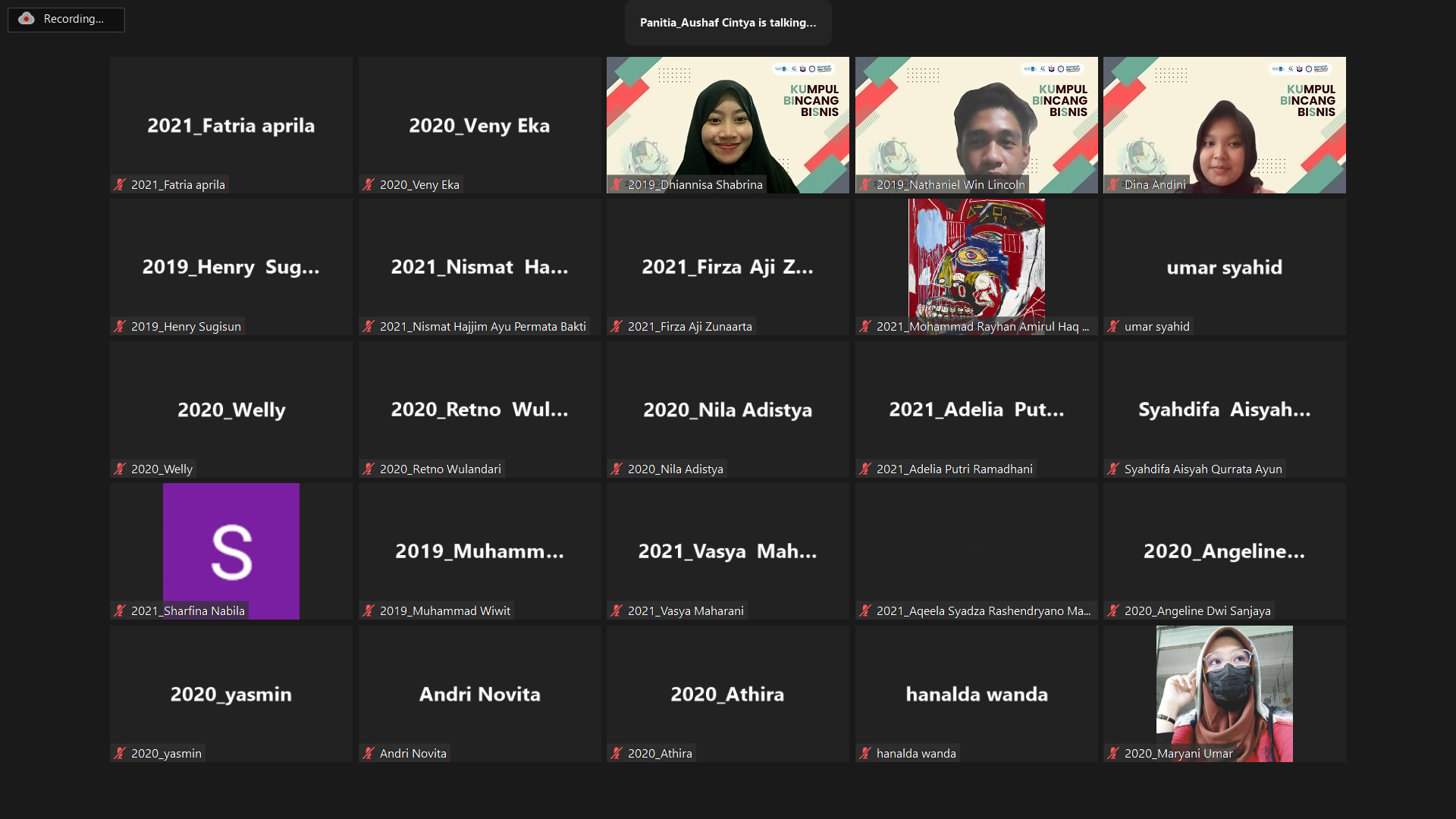
Task: Select the 2020_Angeline Dwi Sanjaya participant tile
Action: pyautogui.click(x=1224, y=550)
